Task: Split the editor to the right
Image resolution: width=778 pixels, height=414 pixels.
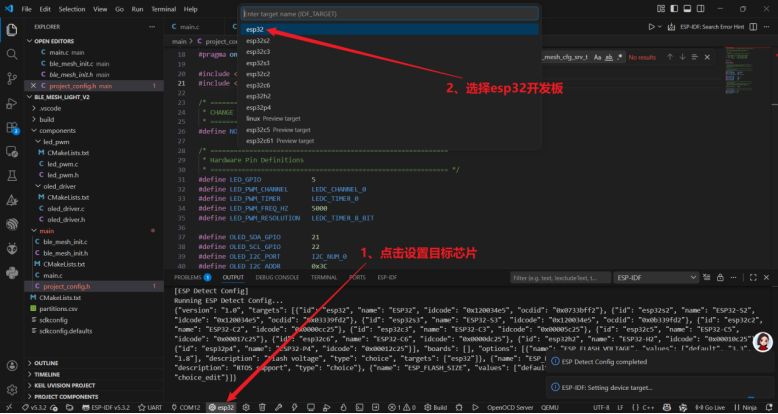Action: [x=753, y=27]
